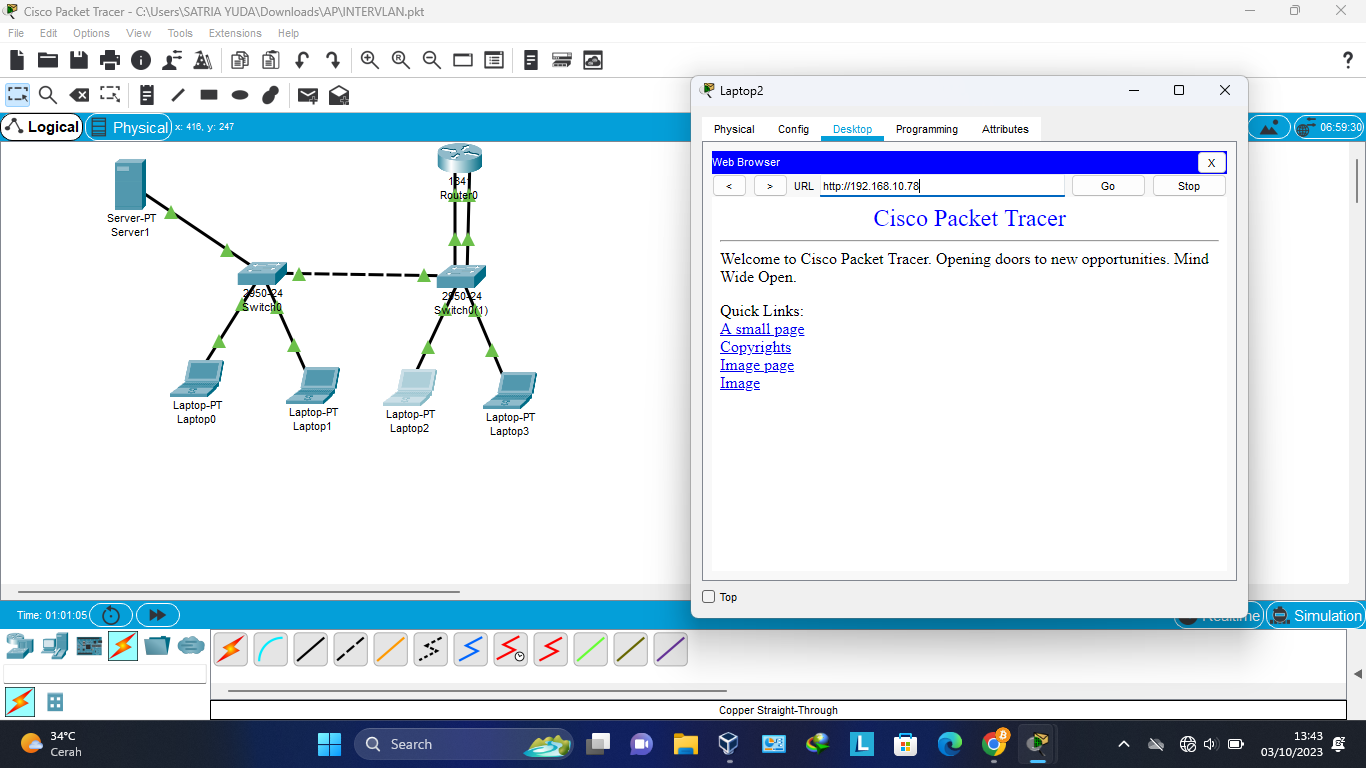Click the Power Cycle Devices button
This screenshot has height=768, width=1366.
coord(111,615)
